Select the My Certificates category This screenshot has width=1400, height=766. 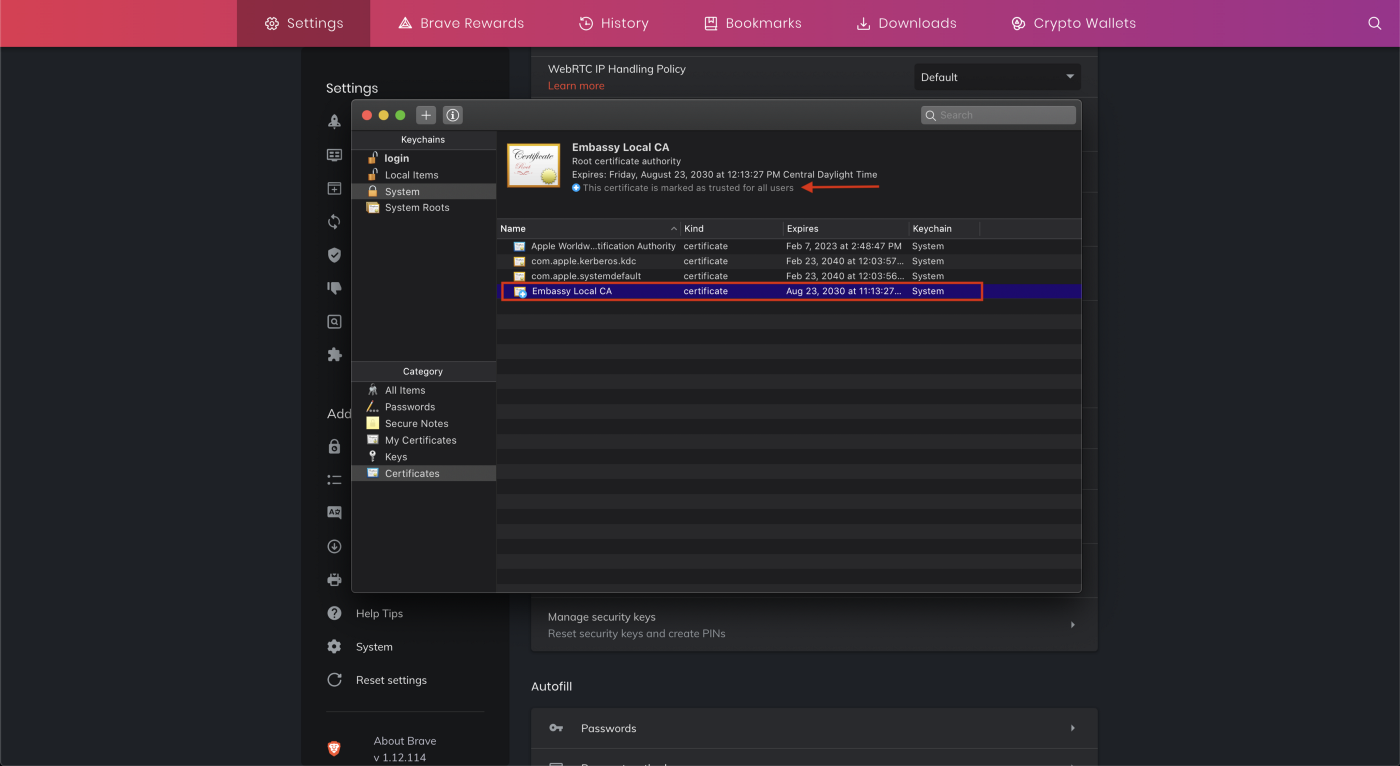pyautogui.click(x=420, y=440)
